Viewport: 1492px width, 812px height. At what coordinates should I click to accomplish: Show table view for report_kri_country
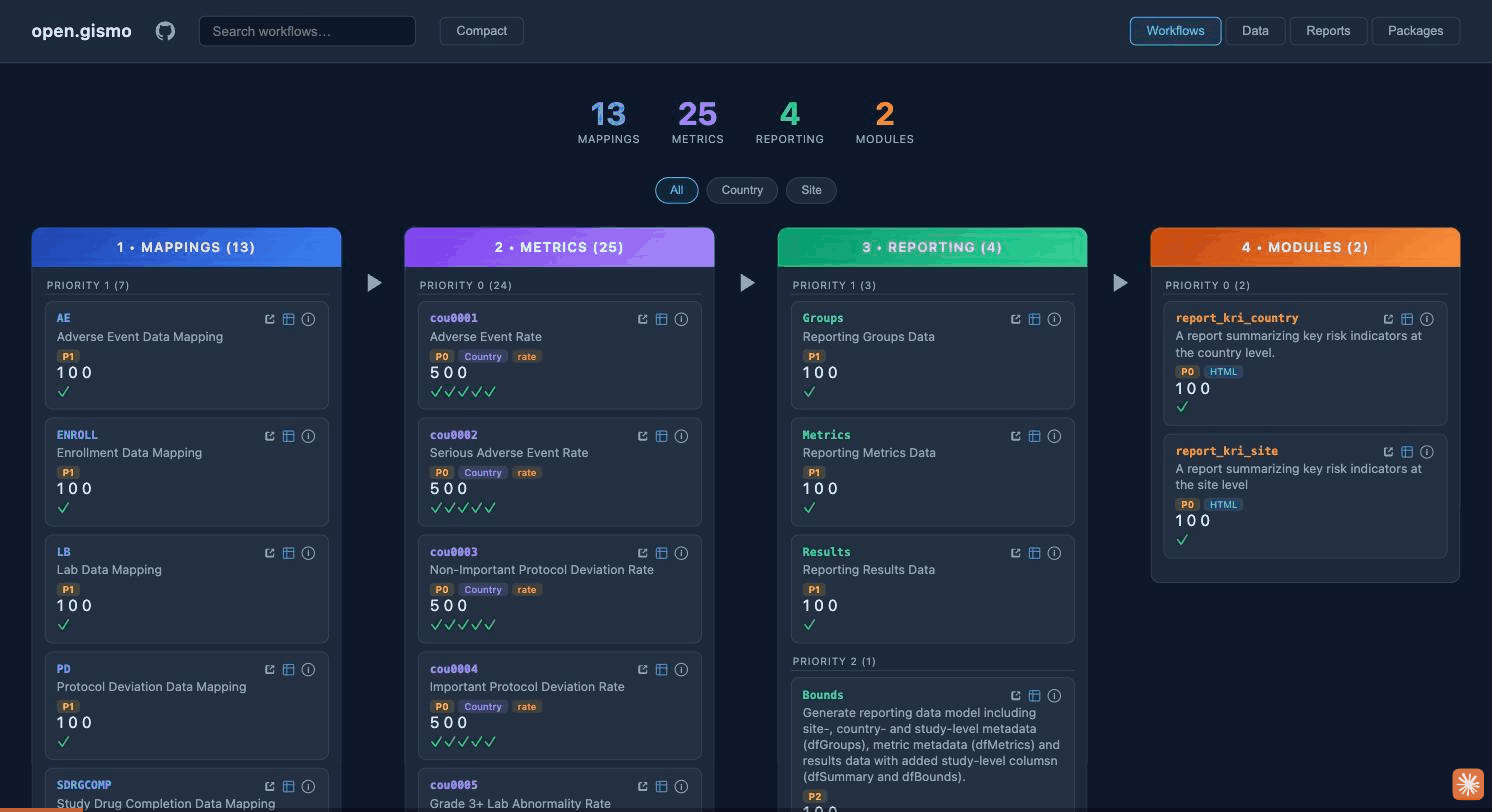(x=1407, y=319)
